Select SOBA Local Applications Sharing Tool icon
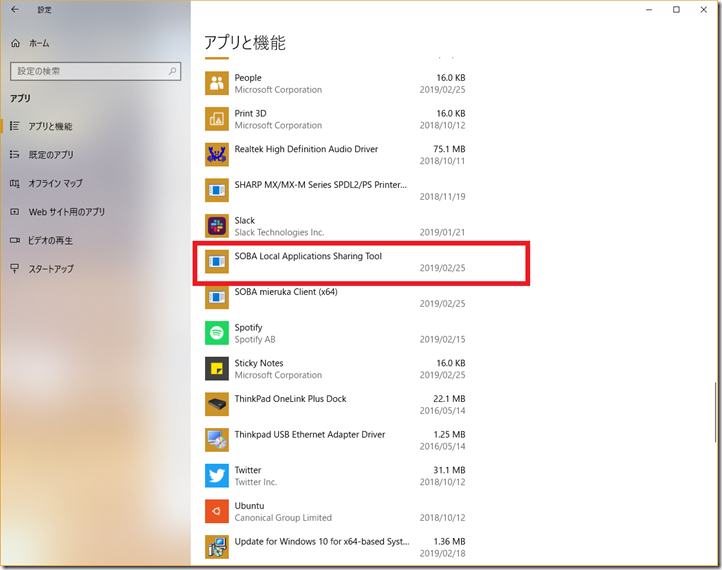The height and width of the screenshot is (570, 722). [x=216, y=262]
